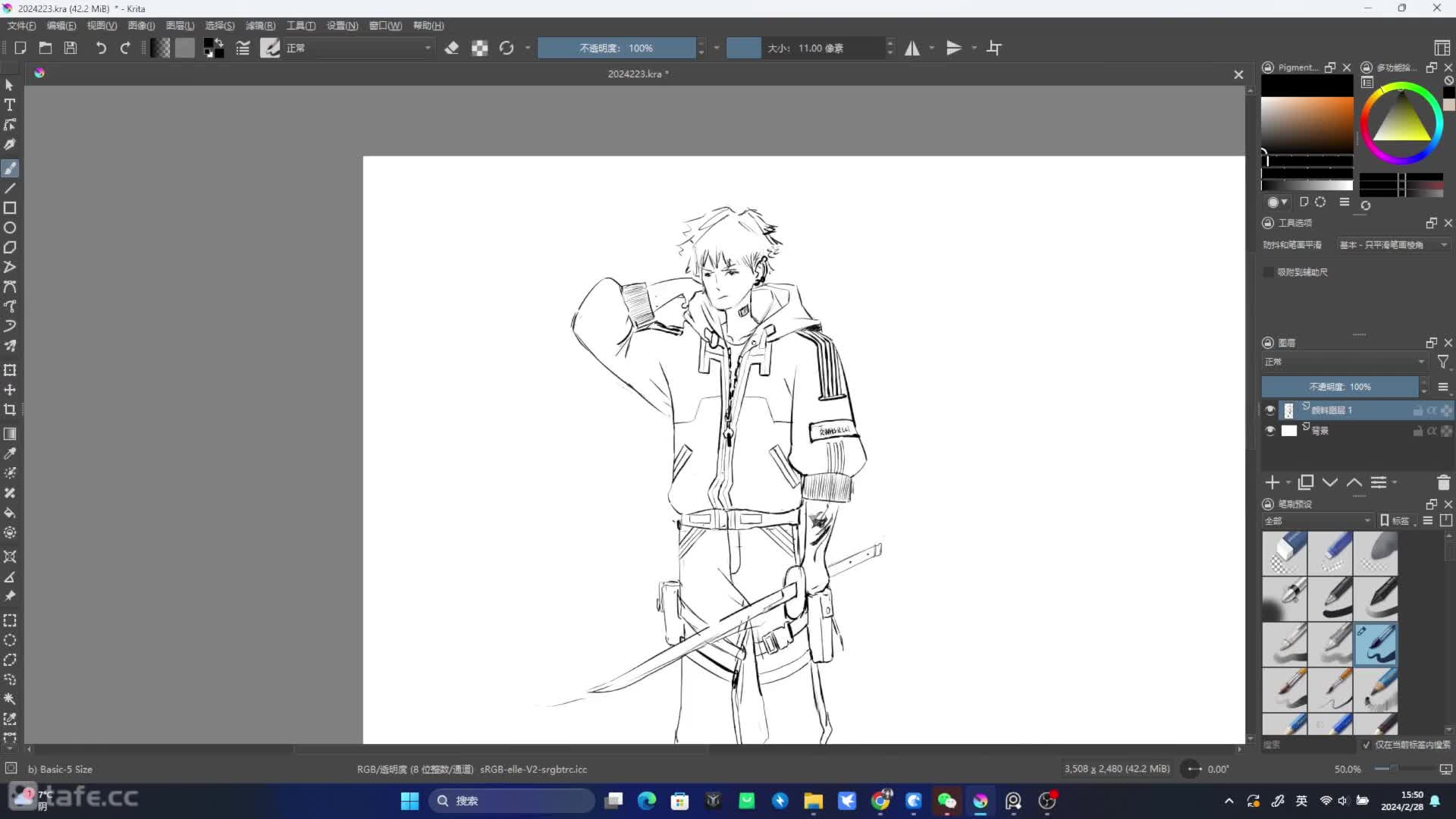The height and width of the screenshot is (819, 1456).
Task: Click the brush size 11.00 slider
Action: click(805, 48)
